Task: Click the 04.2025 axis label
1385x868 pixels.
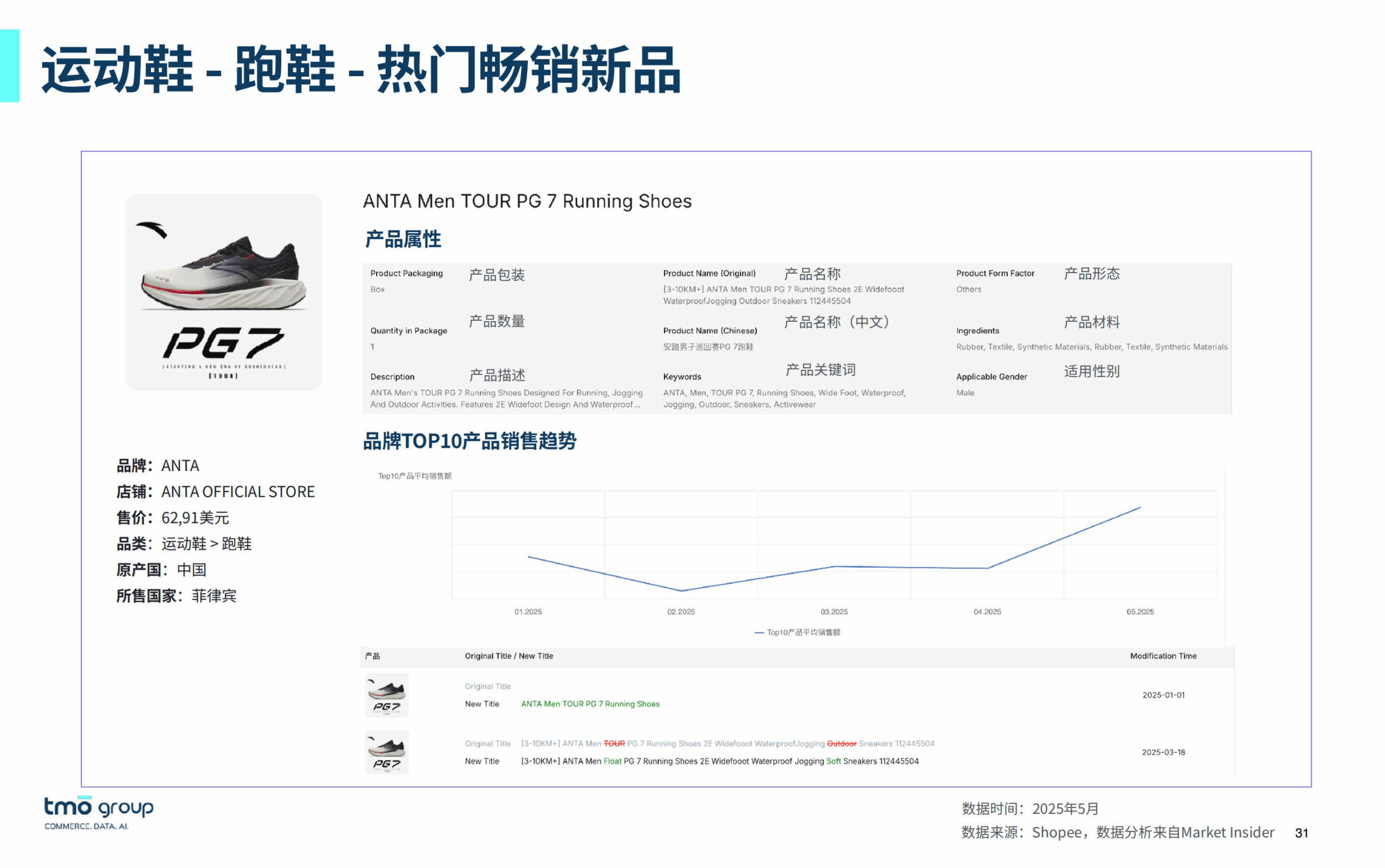Action: coord(987,612)
